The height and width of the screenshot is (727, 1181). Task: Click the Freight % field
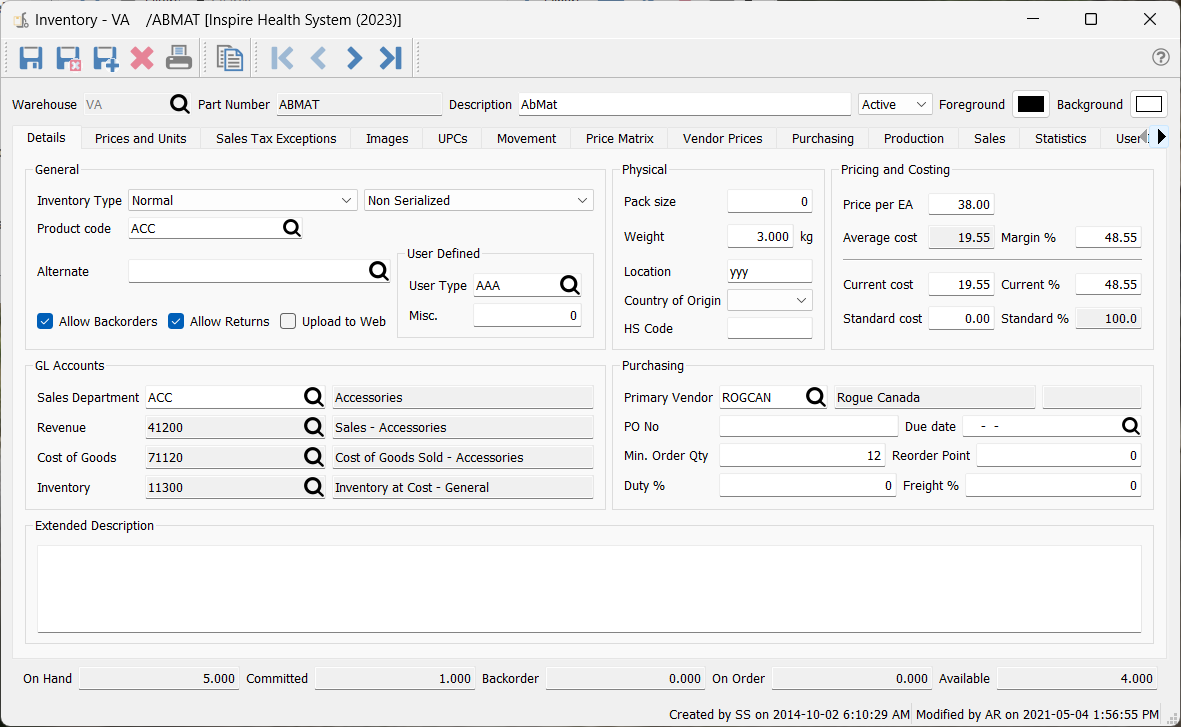(x=1053, y=486)
